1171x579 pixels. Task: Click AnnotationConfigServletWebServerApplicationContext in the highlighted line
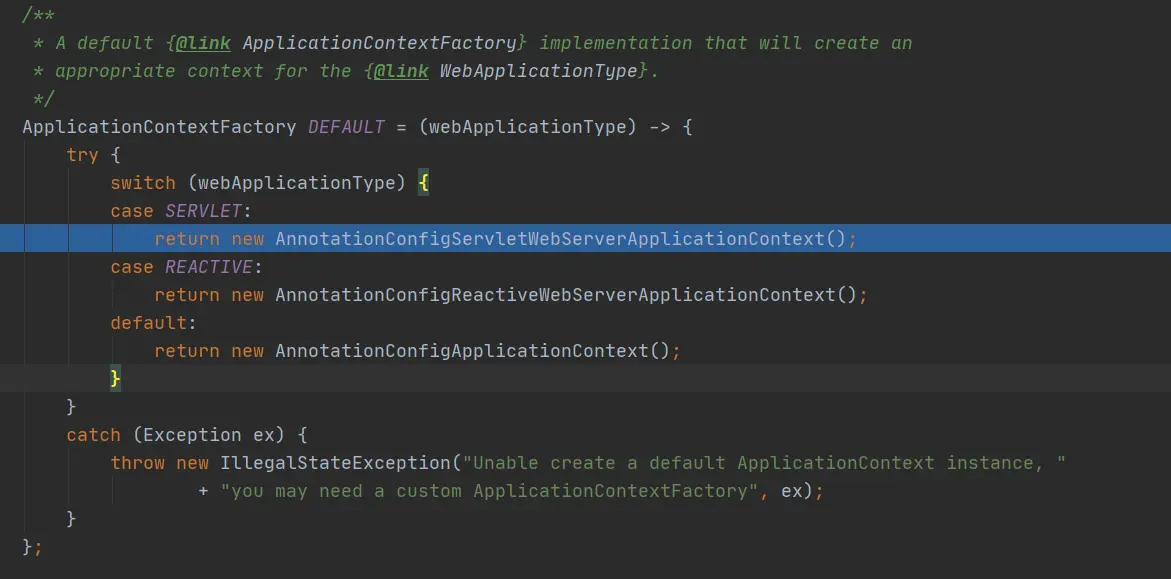(550, 239)
